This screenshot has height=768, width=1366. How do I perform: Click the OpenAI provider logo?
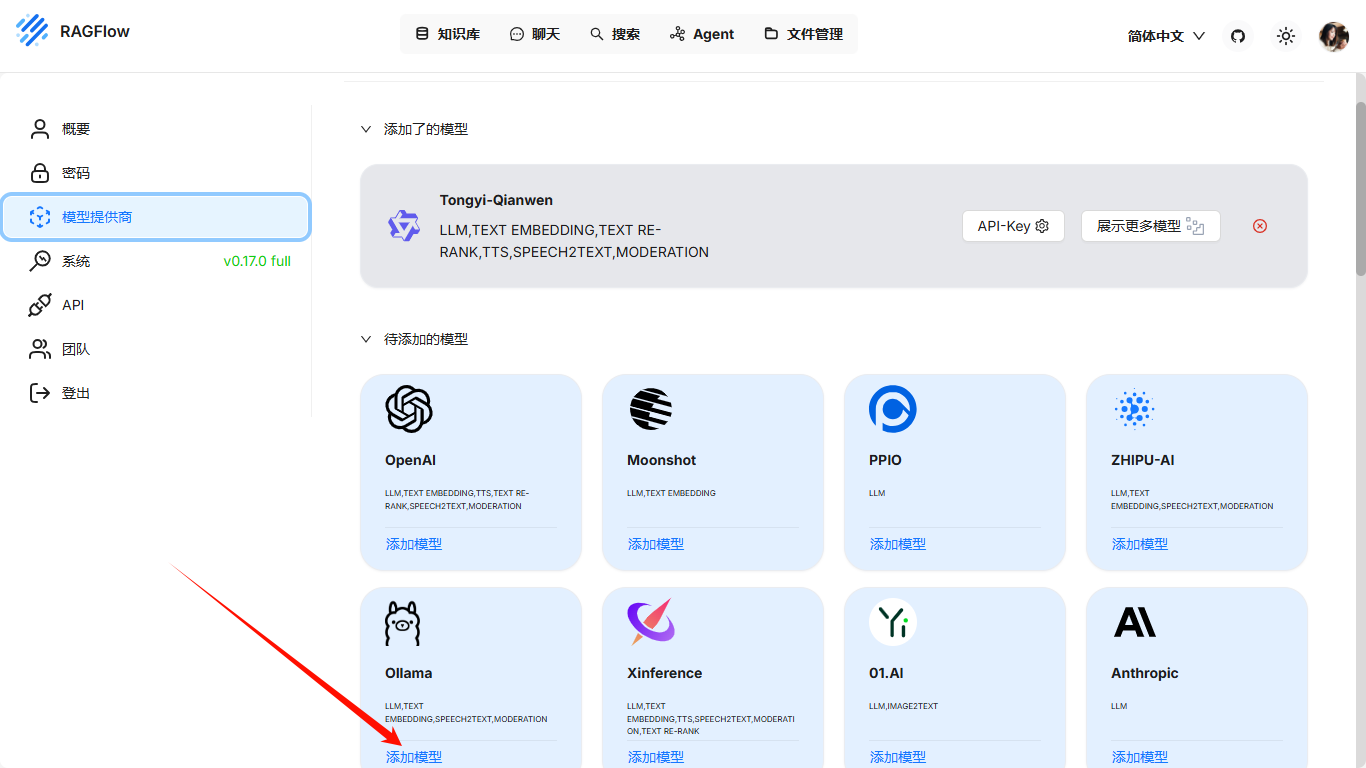(408, 409)
